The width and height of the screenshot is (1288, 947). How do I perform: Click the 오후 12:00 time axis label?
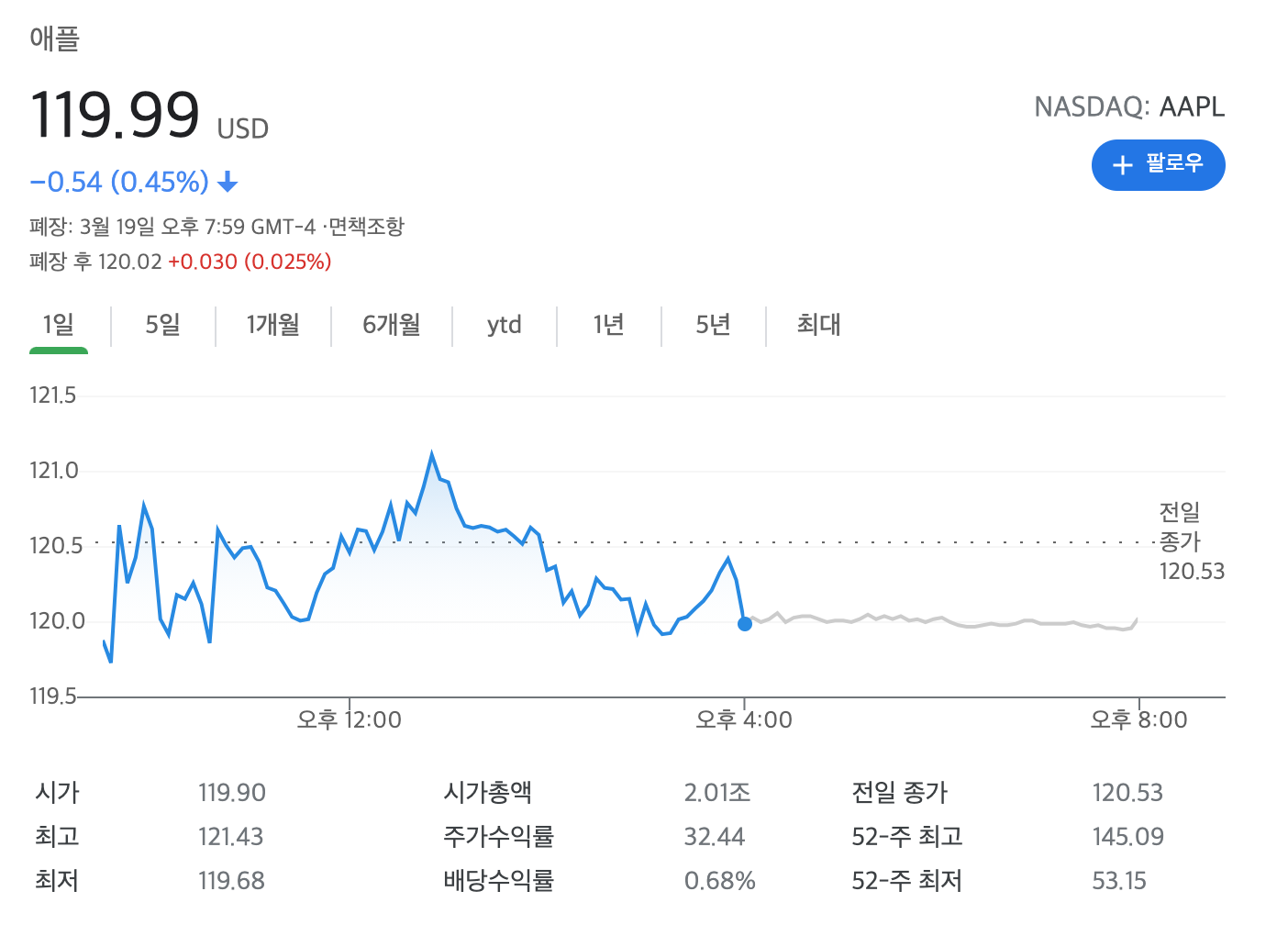pos(350,719)
